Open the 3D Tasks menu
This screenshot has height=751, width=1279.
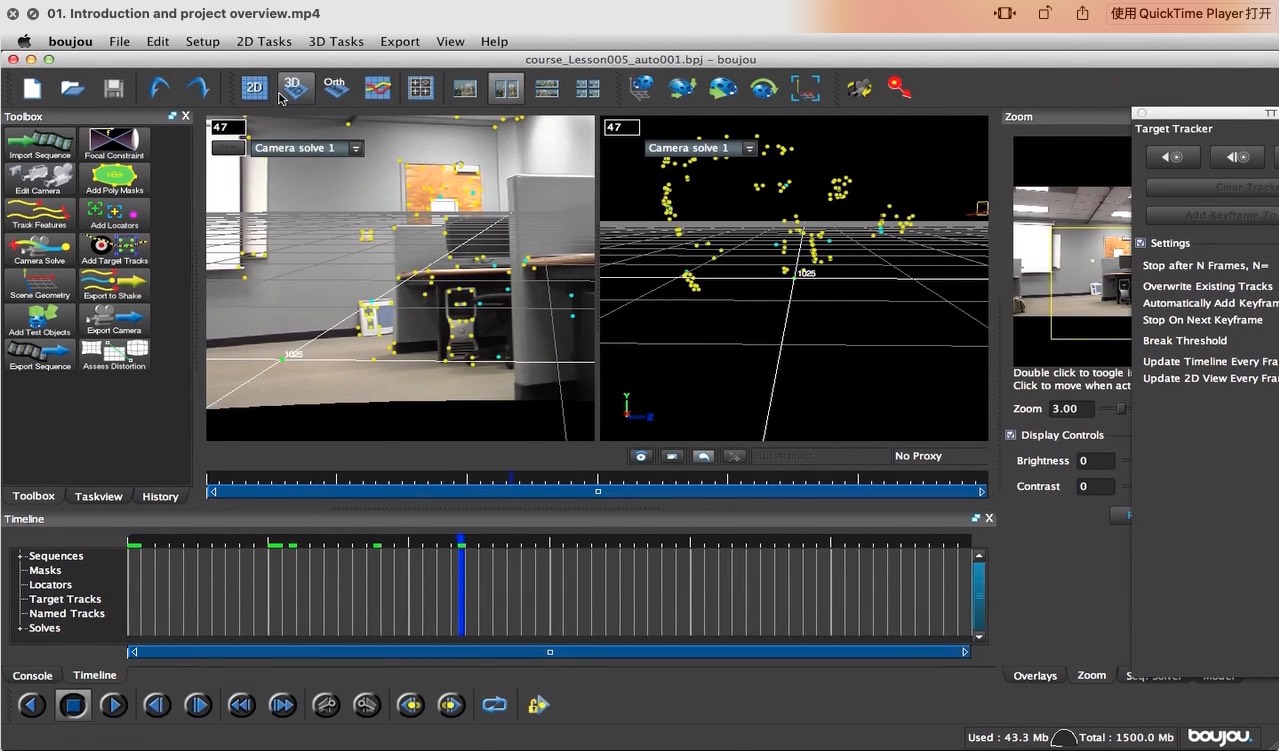pos(335,41)
